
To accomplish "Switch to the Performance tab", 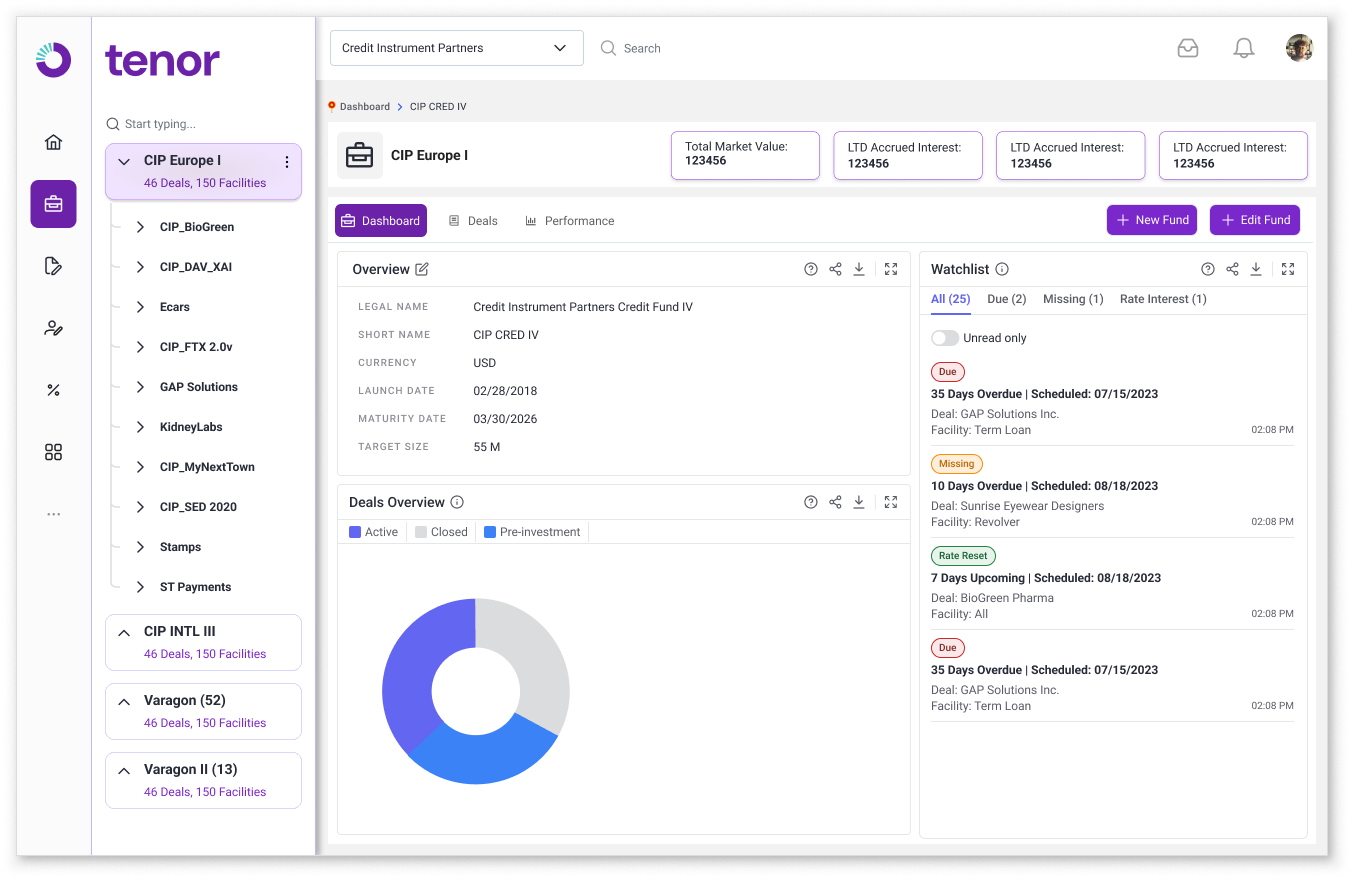I will coord(570,221).
